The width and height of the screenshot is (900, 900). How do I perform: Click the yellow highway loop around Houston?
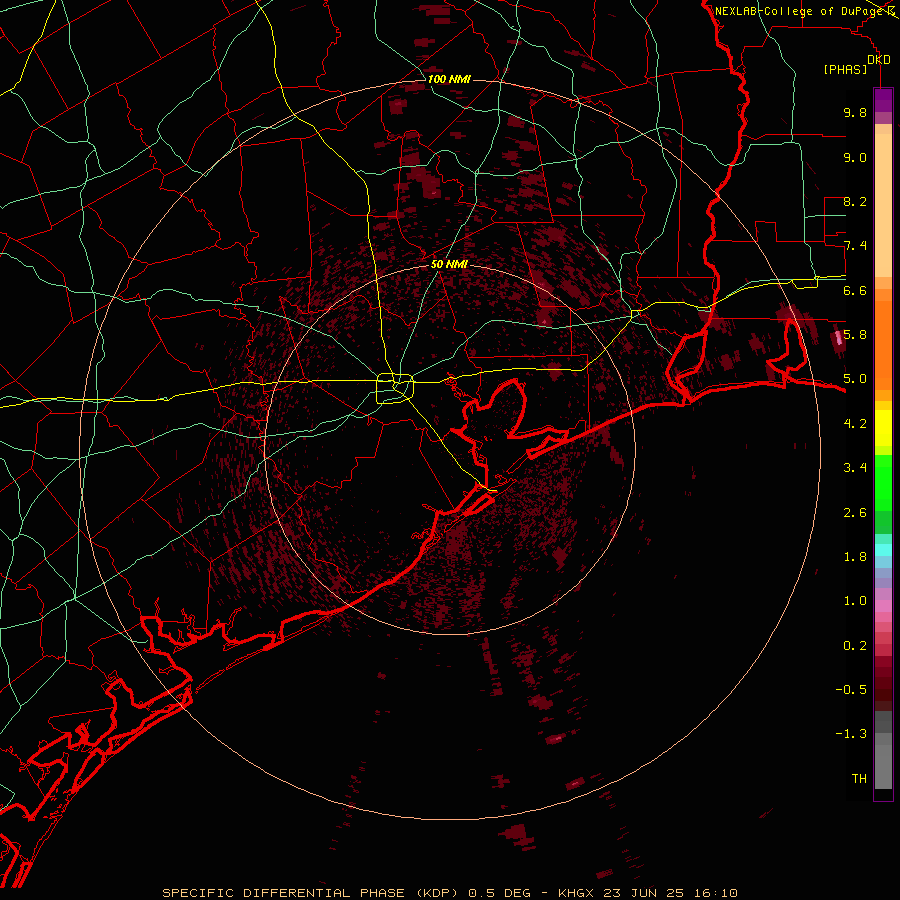click(x=395, y=389)
